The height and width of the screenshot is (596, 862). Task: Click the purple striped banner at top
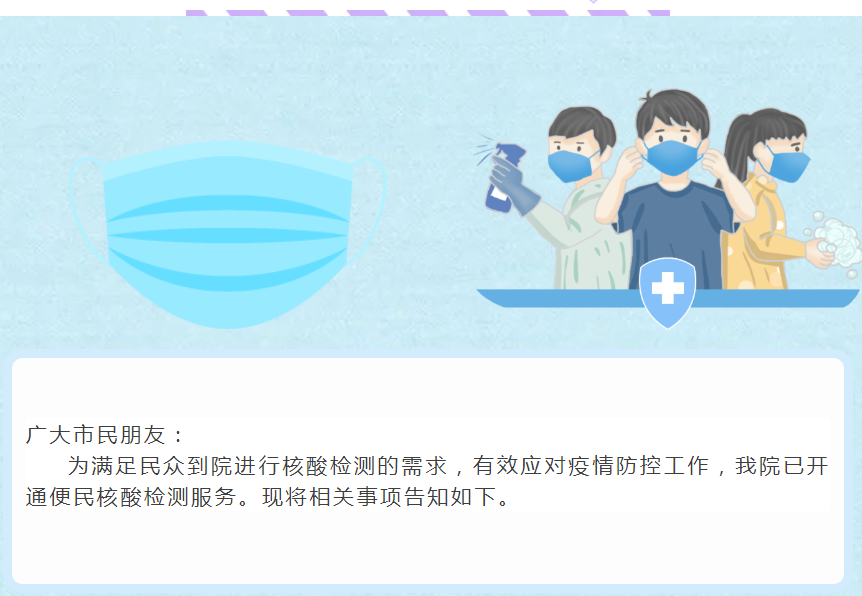428,13
